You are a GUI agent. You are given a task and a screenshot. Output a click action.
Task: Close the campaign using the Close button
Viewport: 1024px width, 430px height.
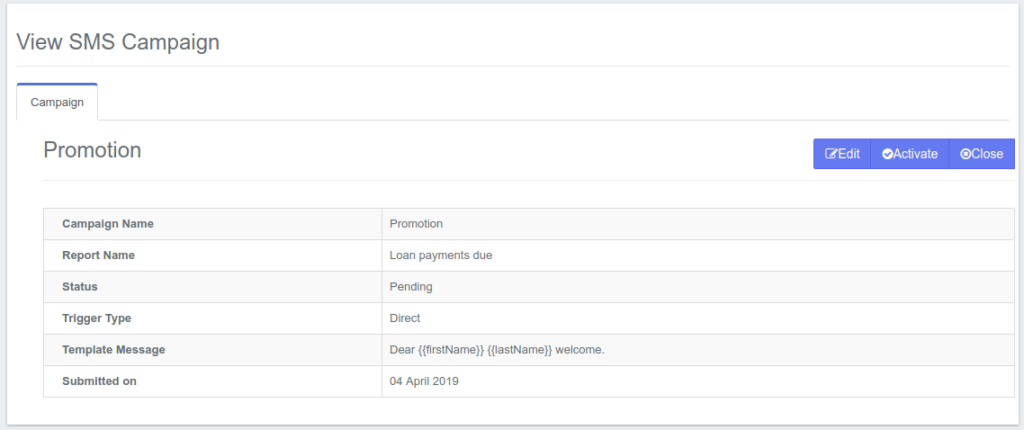pyautogui.click(x=981, y=154)
